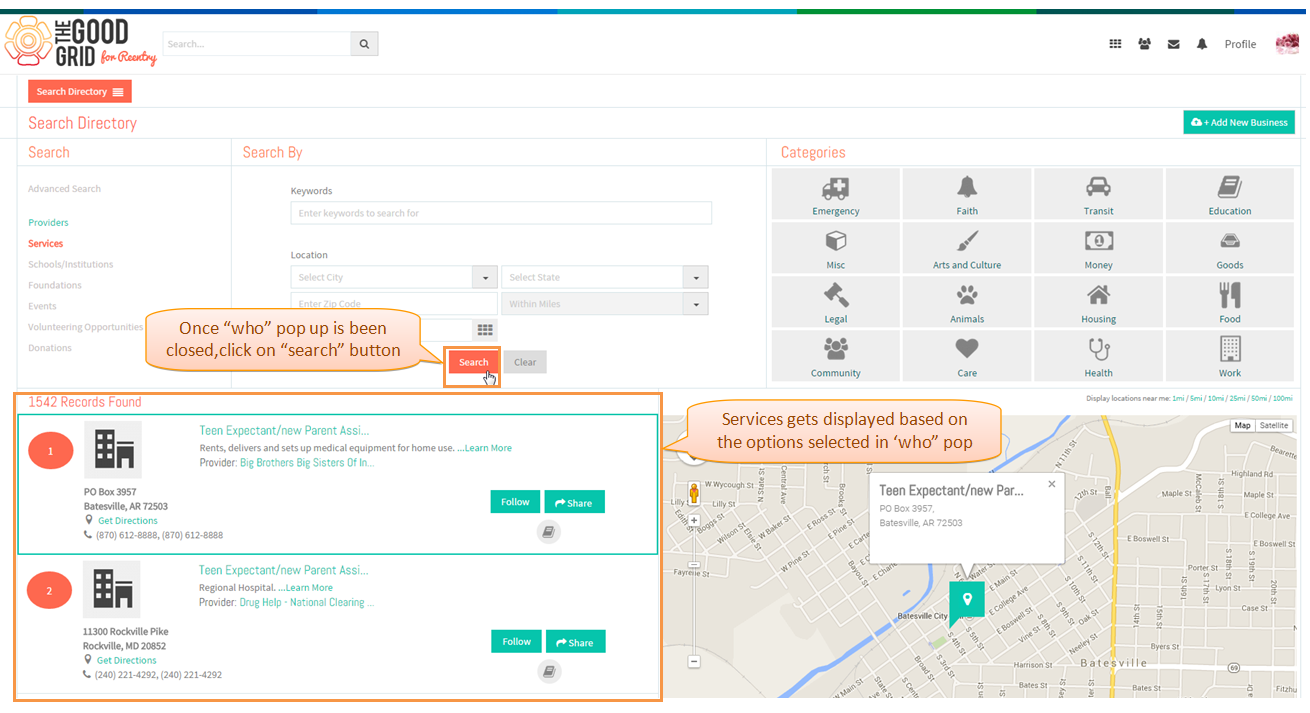Select the Legal category tile
This screenshot has width=1310, height=713.
836,302
